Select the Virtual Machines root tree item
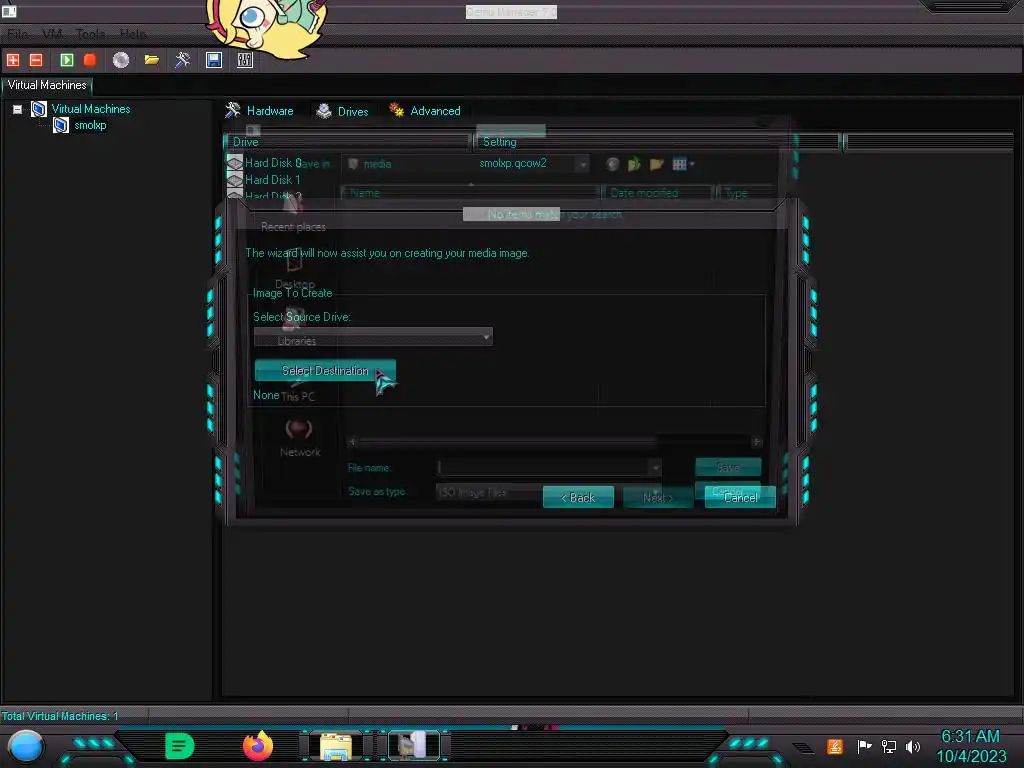The image size is (1024, 768). [x=91, y=109]
